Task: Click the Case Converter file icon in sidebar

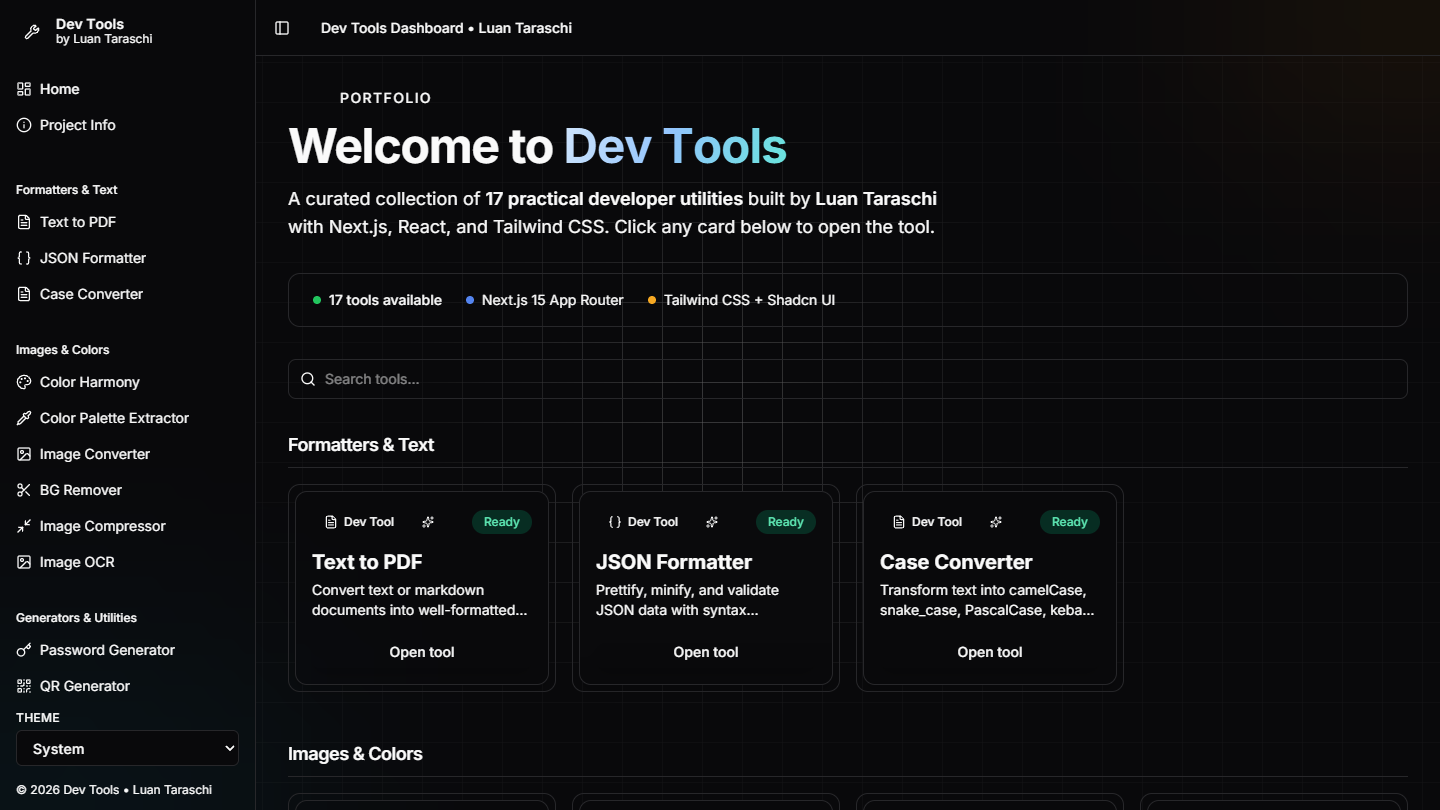Action: [x=24, y=294]
